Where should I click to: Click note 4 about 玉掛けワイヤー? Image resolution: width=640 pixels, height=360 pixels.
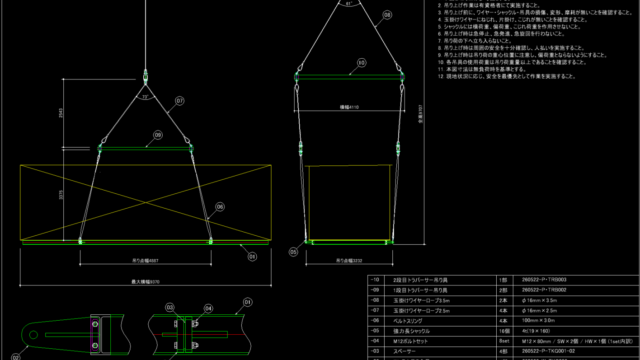coord(513,20)
